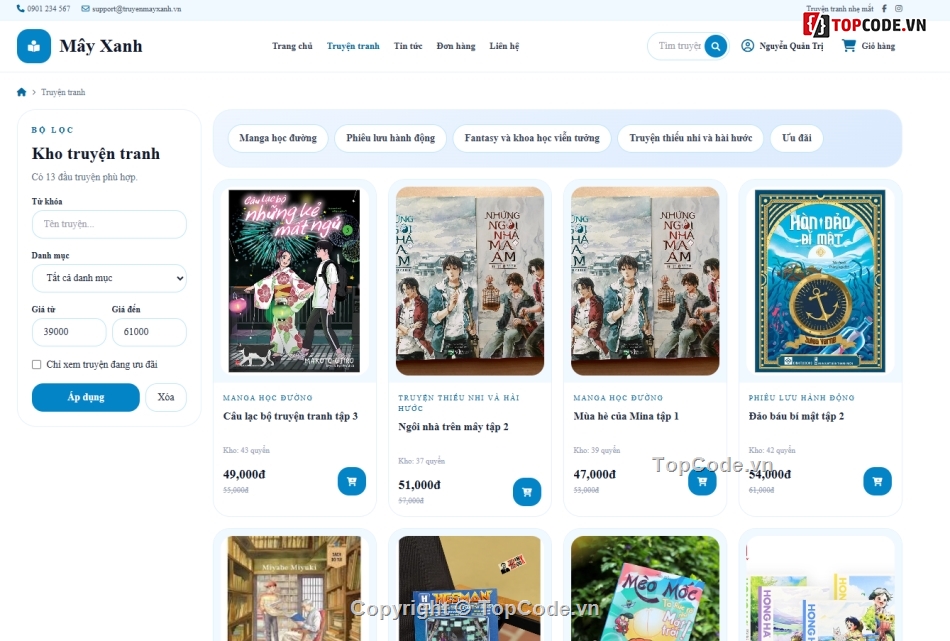The width and height of the screenshot is (950, 641).
Task: Open Truyện tranh menu item
Action: click(353, 46)
